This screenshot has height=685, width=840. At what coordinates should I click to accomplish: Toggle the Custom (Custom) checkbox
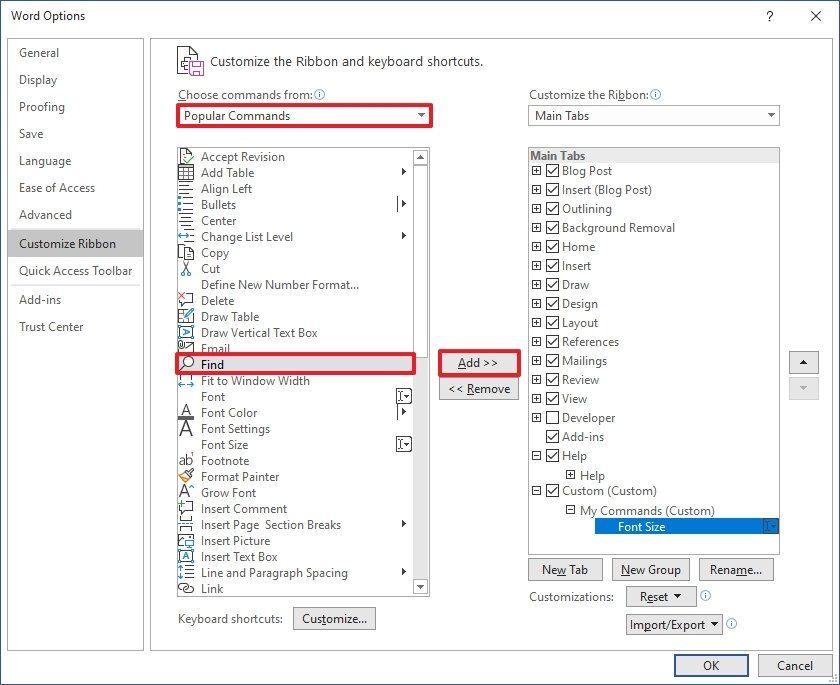click(x=552, y=491)
